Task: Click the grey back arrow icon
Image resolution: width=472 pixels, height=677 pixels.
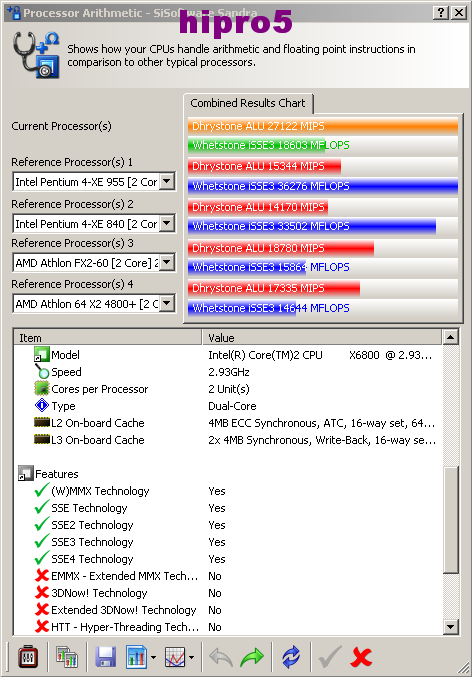Action: [x=221, y=657]
